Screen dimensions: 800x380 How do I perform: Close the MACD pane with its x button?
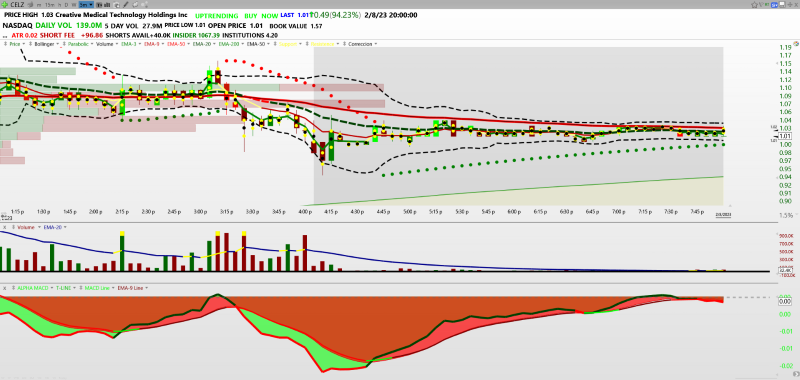tap(4, 288)
